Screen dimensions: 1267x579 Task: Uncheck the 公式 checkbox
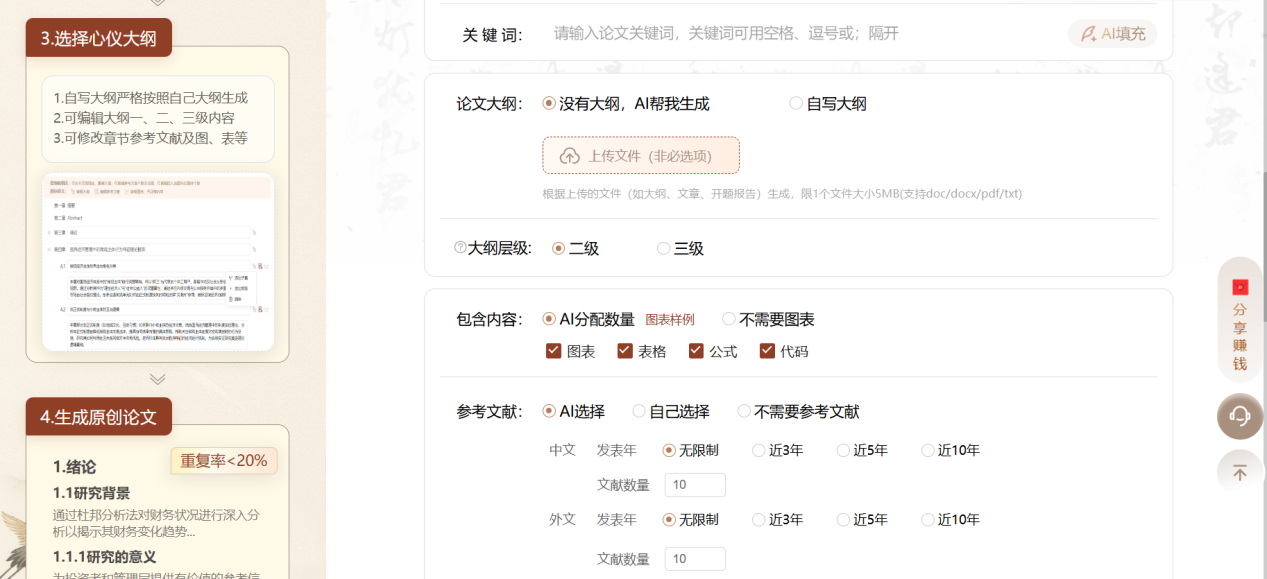(696, 351)
